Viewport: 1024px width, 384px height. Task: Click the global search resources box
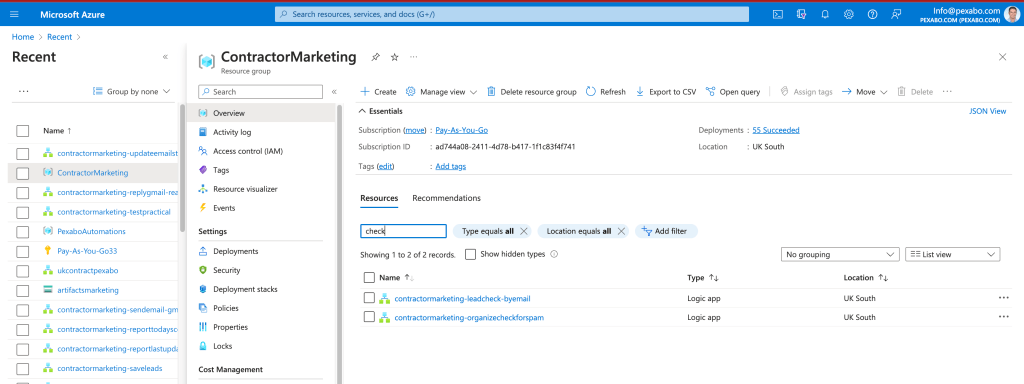(511, 14)
